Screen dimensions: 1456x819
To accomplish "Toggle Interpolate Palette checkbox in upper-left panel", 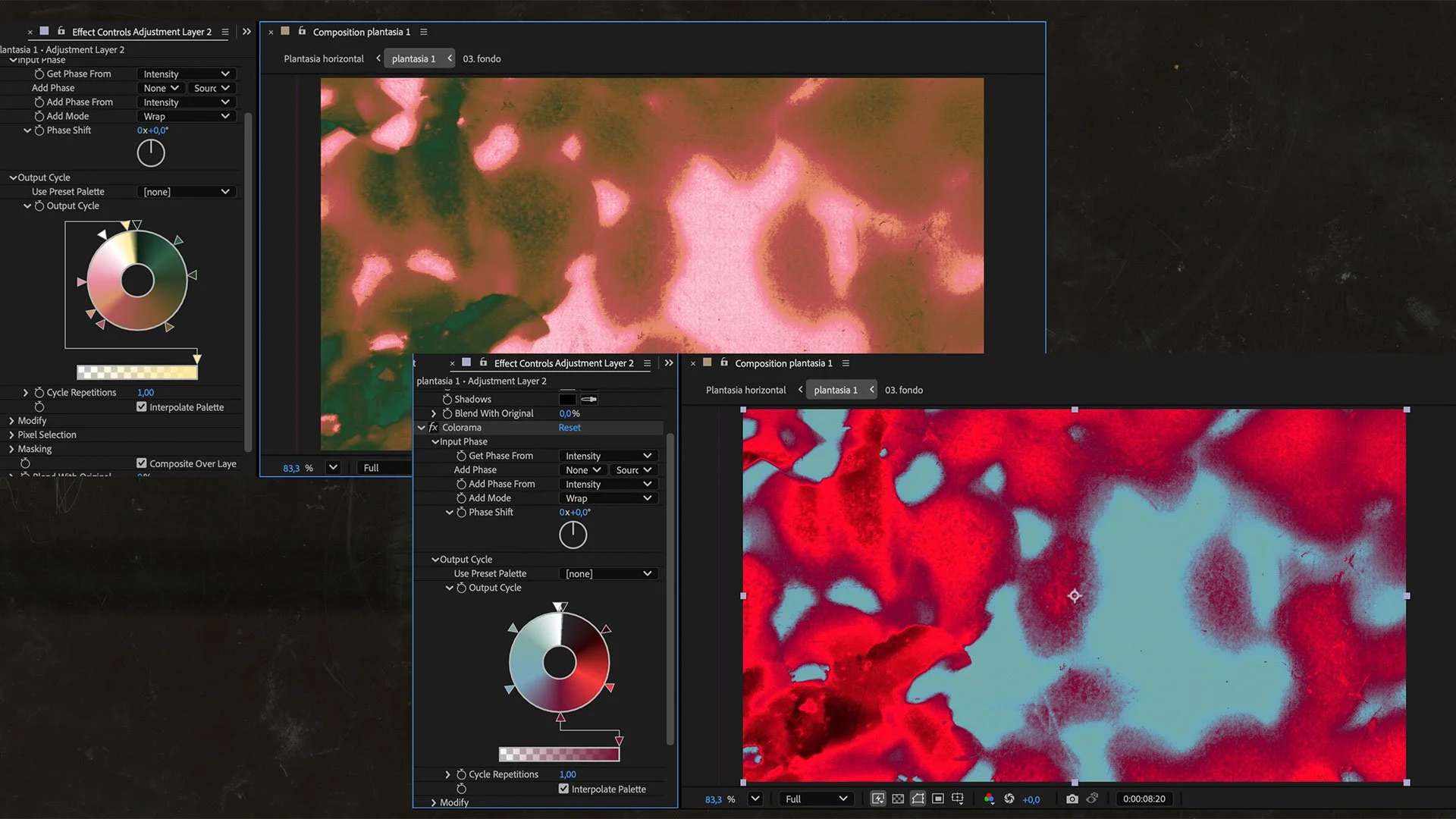I will pyautogui.click(x=142, y=407).
